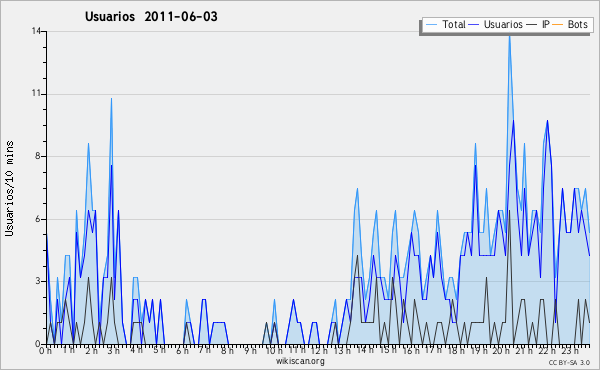Click the y-axis value 6
Image resolution: width=600 pixels, height=370 pixels.
(39, 219)
